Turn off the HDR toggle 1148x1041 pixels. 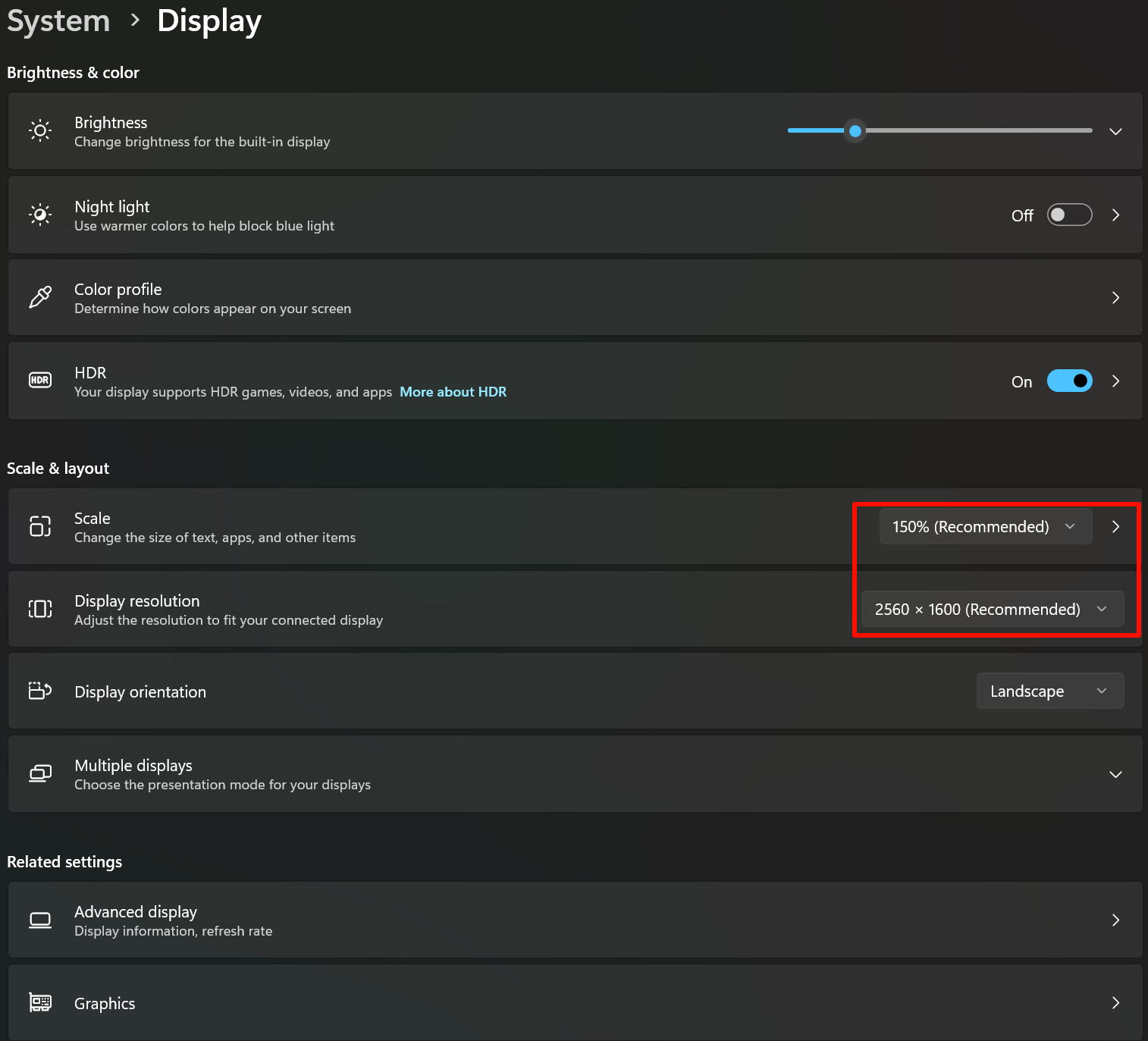click(1069, 381)
